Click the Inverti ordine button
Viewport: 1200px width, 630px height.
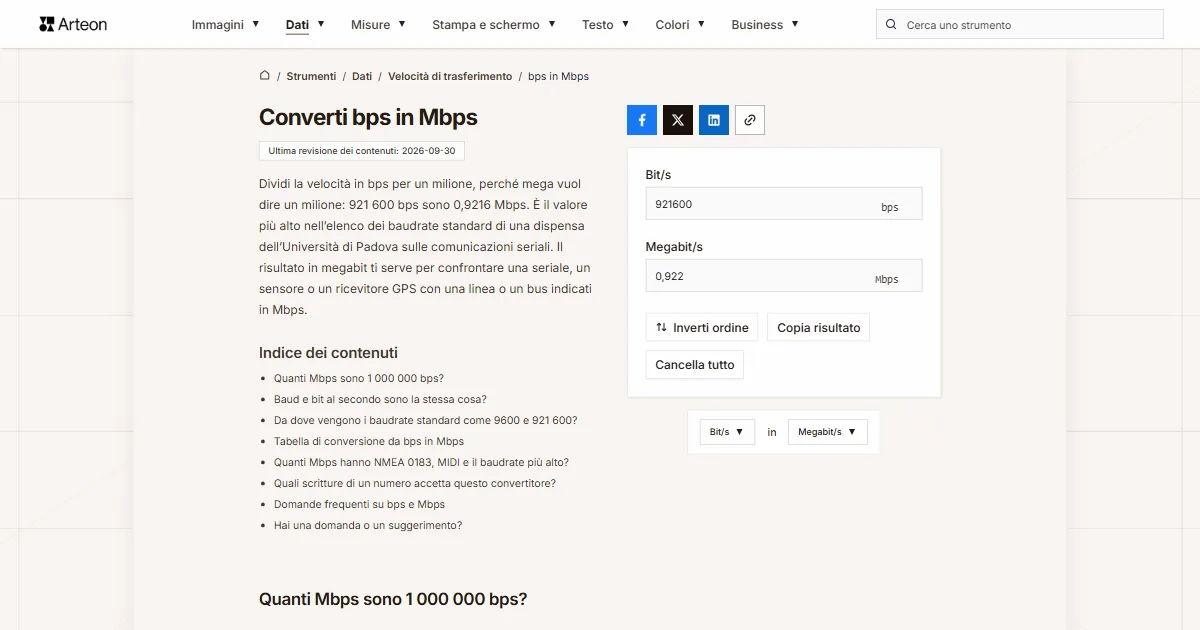tap(702, 327)
